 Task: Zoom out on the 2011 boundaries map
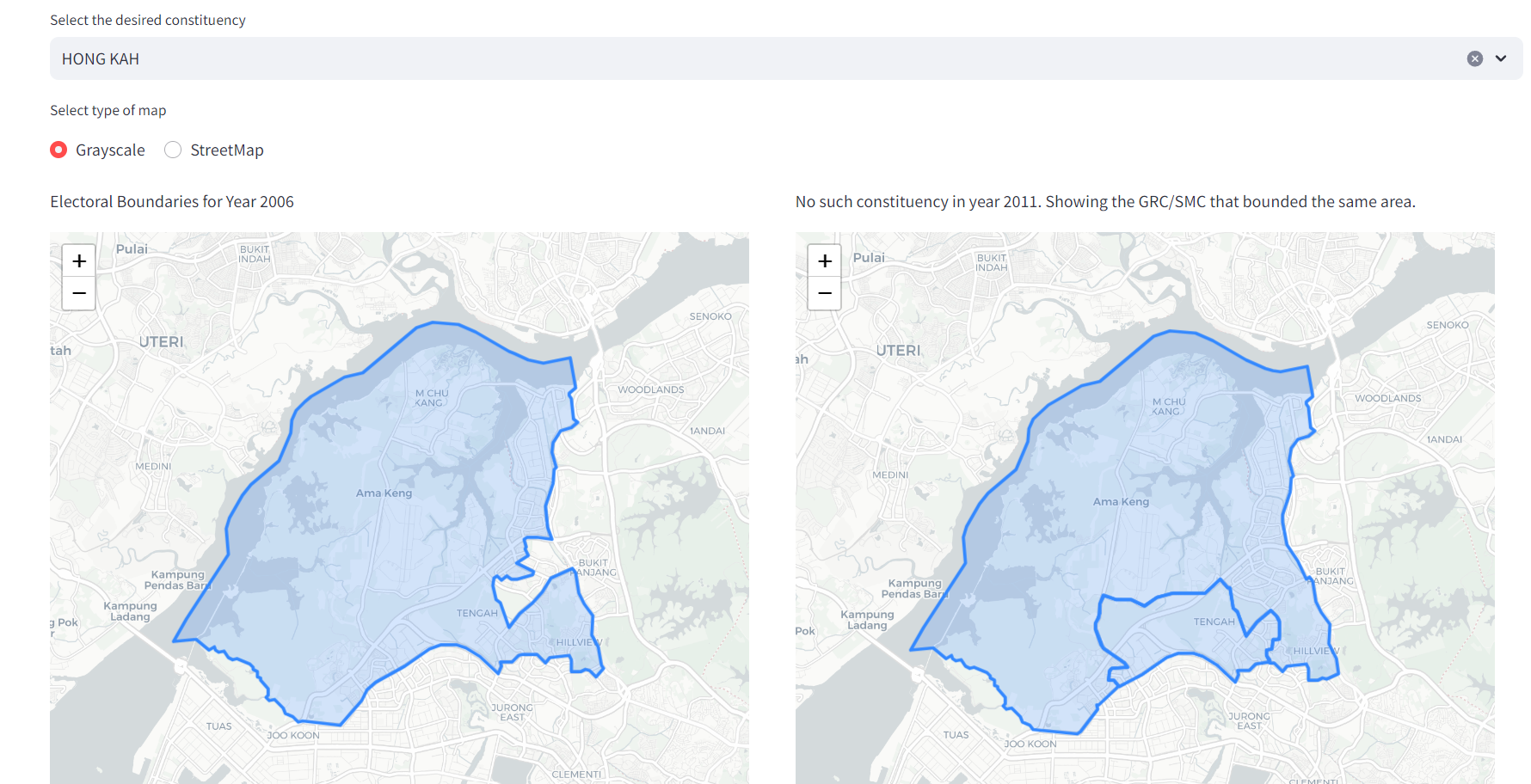point(824,293)
